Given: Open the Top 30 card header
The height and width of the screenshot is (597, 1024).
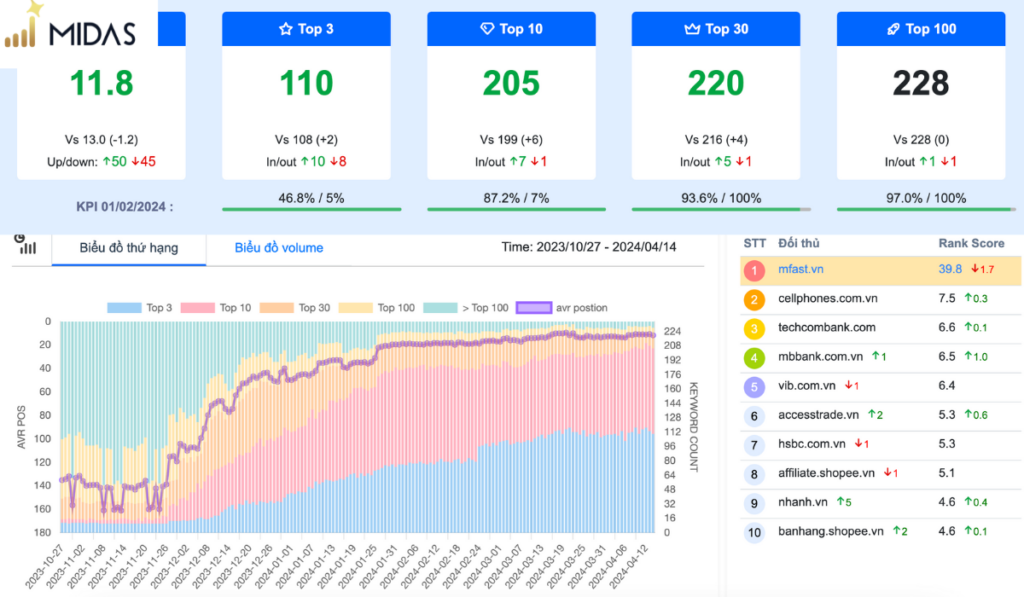Looking at the screenshot, I should 716,29.
